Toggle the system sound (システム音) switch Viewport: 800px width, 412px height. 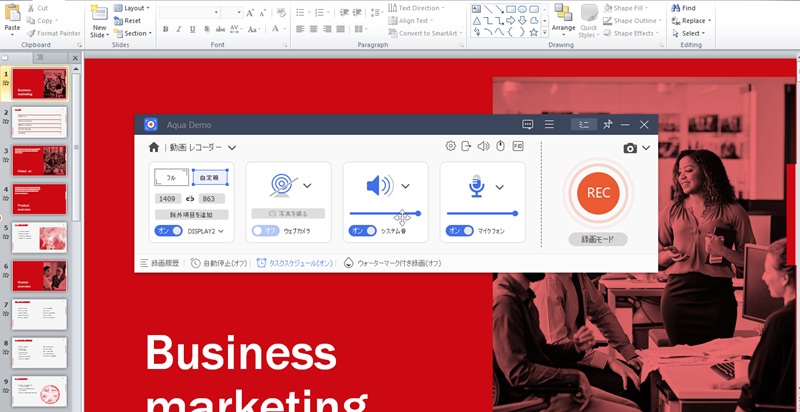pos(362,231)
